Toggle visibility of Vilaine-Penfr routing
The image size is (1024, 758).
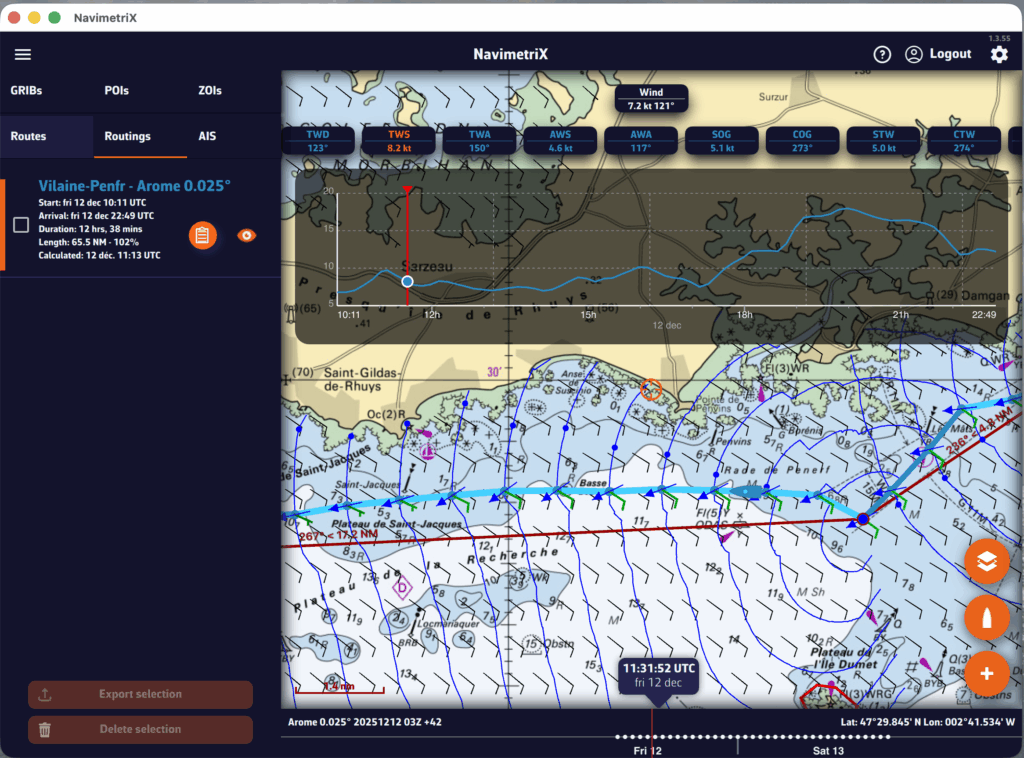(246, 235)
